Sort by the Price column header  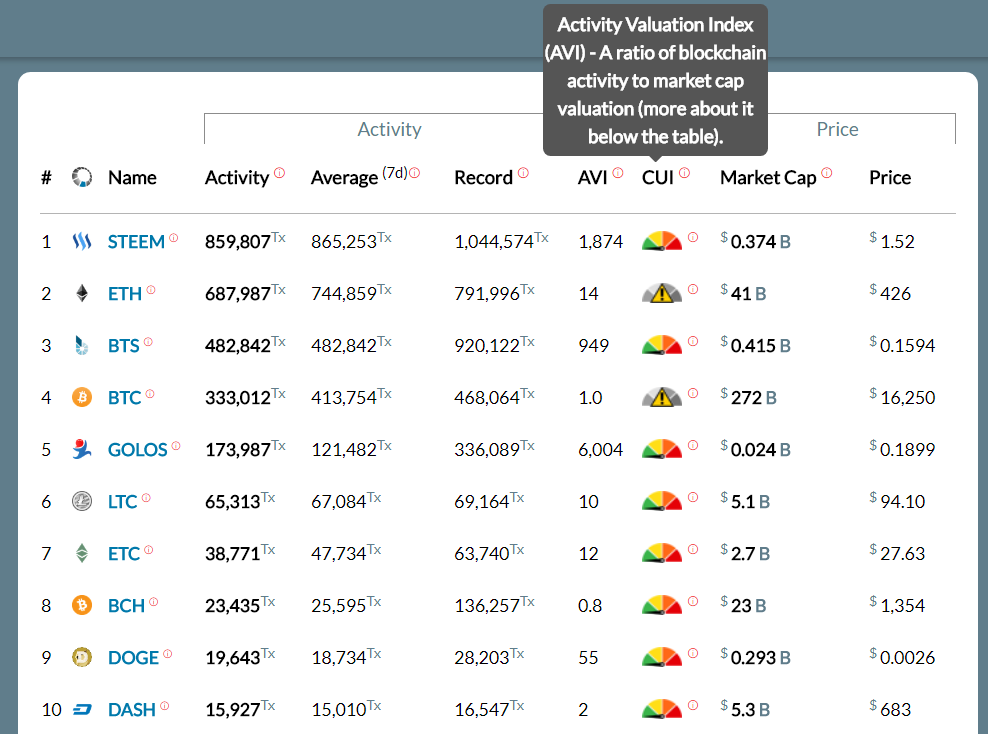coord(890,178)
